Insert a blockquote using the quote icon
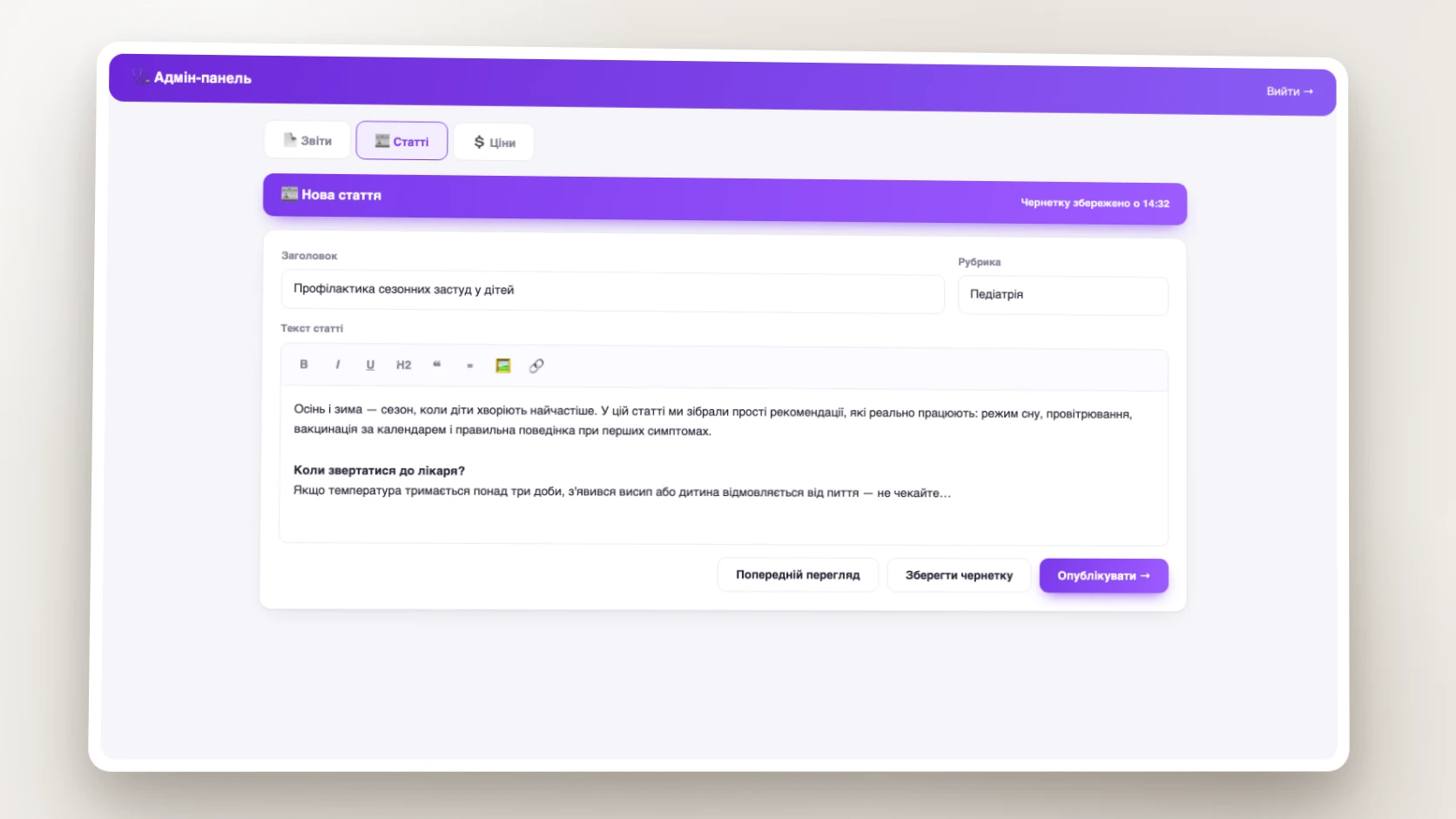This screenshot has height=819, width=1456. pos(437,365)
